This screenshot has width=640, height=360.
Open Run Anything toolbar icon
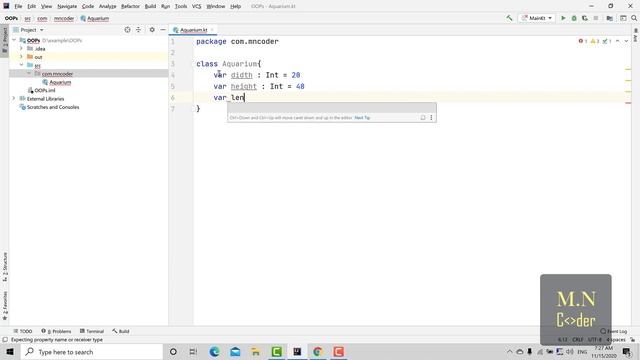[x=623, y=18]
